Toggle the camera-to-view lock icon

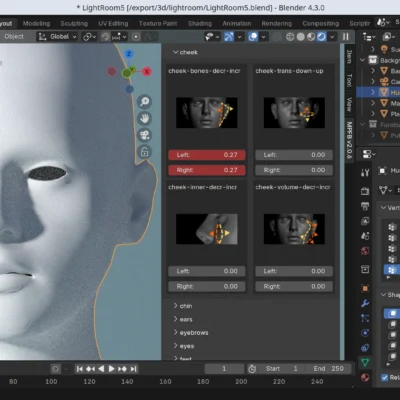[x=144, y=152]
